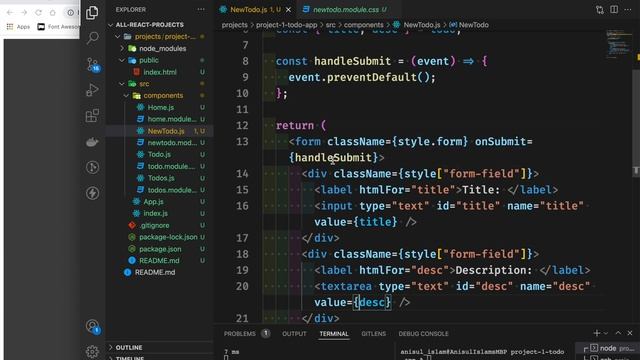The image size is (640, 360).
Task: Collapse the public folder
Action: click(x=159, y=60)
